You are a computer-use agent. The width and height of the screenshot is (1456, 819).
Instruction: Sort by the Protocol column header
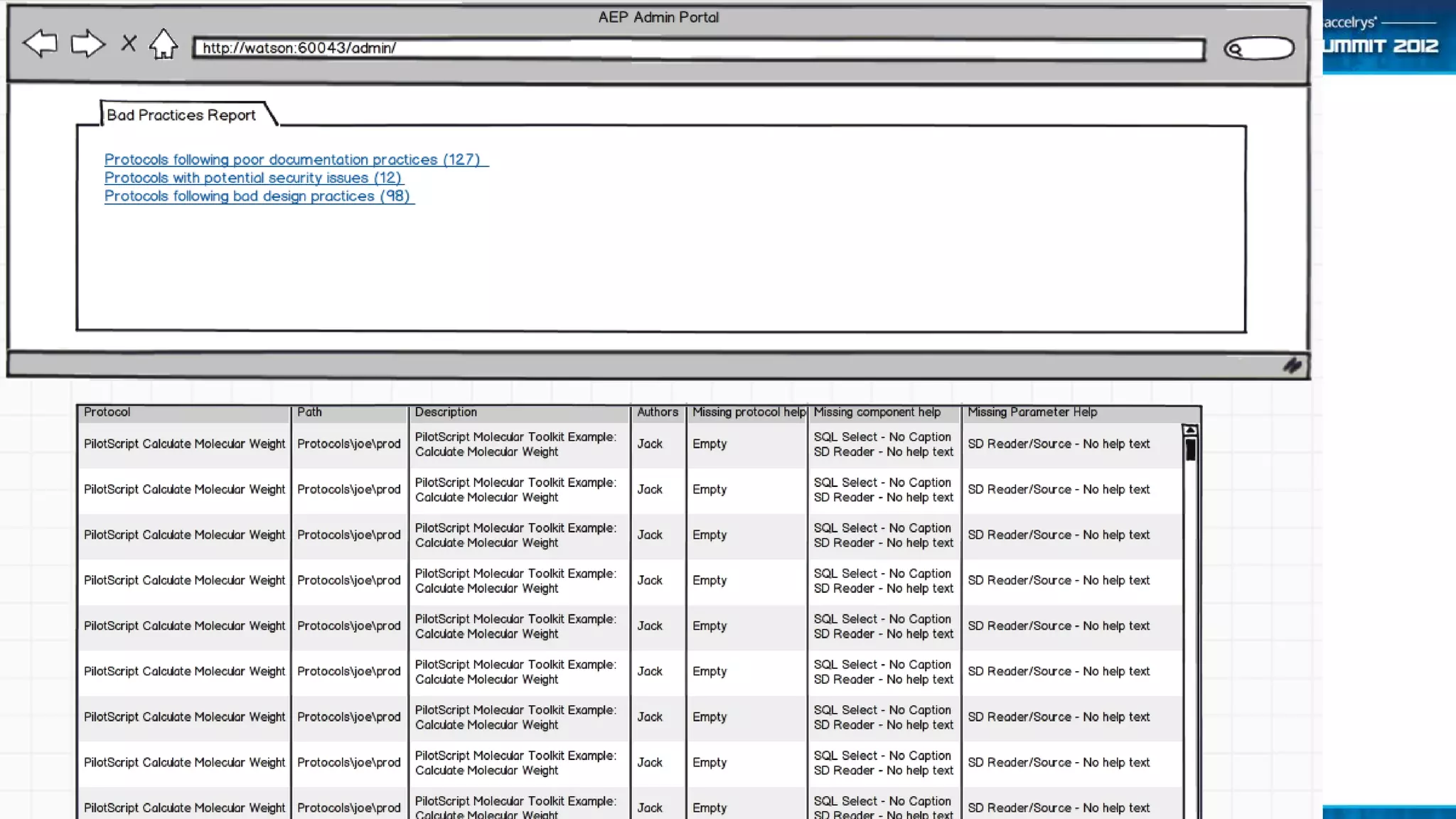click(x=107, y=412)
